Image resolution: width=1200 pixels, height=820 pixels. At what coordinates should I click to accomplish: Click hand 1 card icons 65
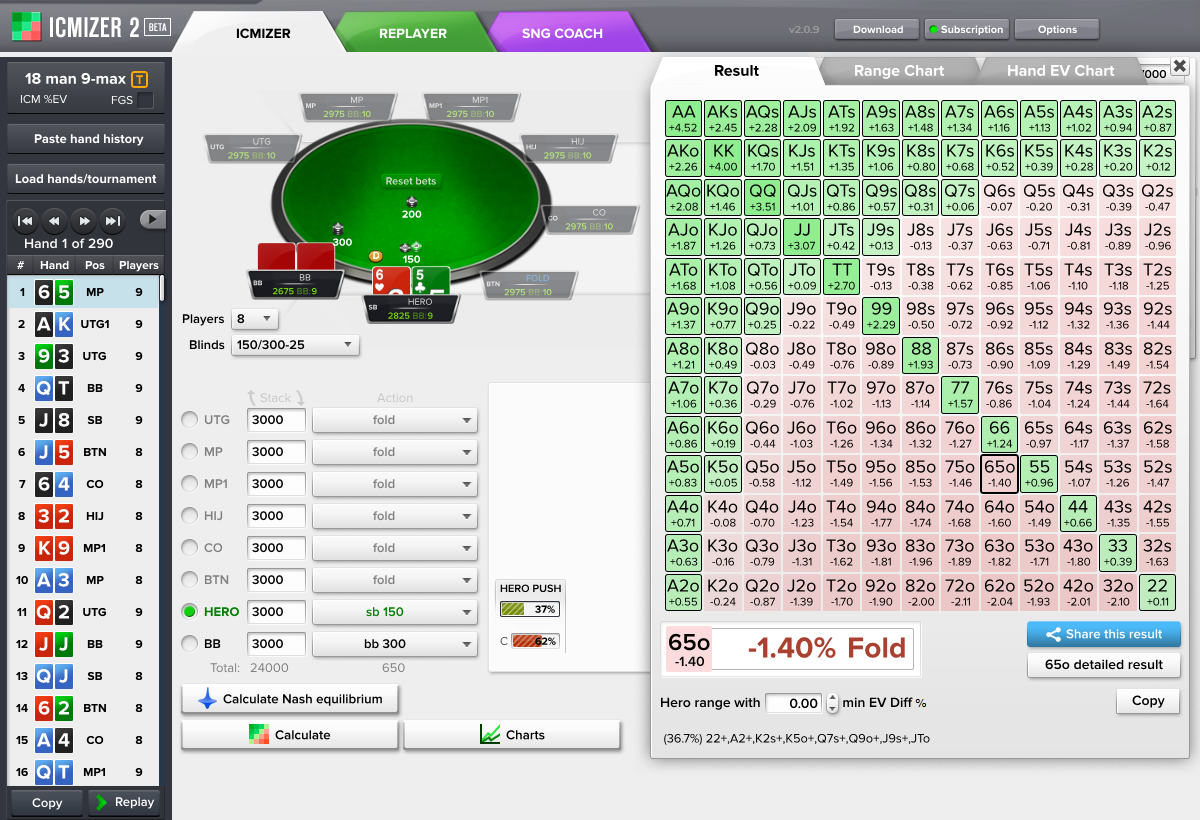55,292
